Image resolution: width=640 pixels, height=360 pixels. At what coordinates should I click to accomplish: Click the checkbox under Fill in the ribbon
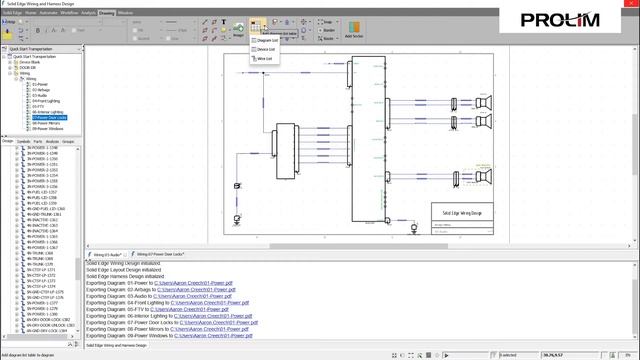135,38
